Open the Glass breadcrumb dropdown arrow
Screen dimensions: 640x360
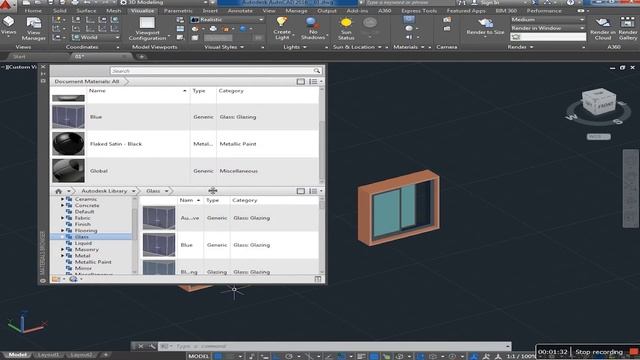click(167, 191)
